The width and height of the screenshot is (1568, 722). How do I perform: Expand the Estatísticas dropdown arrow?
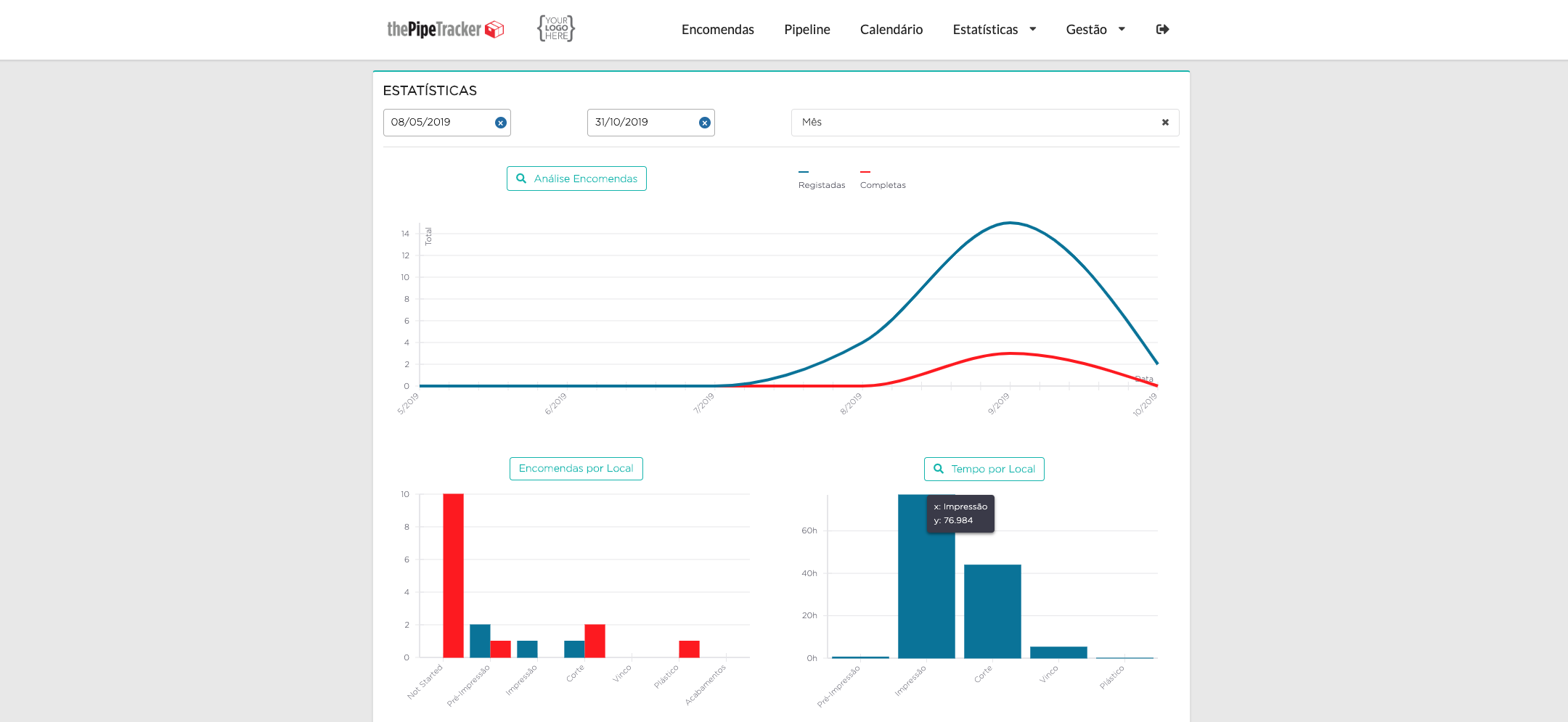pos(1032,29)
